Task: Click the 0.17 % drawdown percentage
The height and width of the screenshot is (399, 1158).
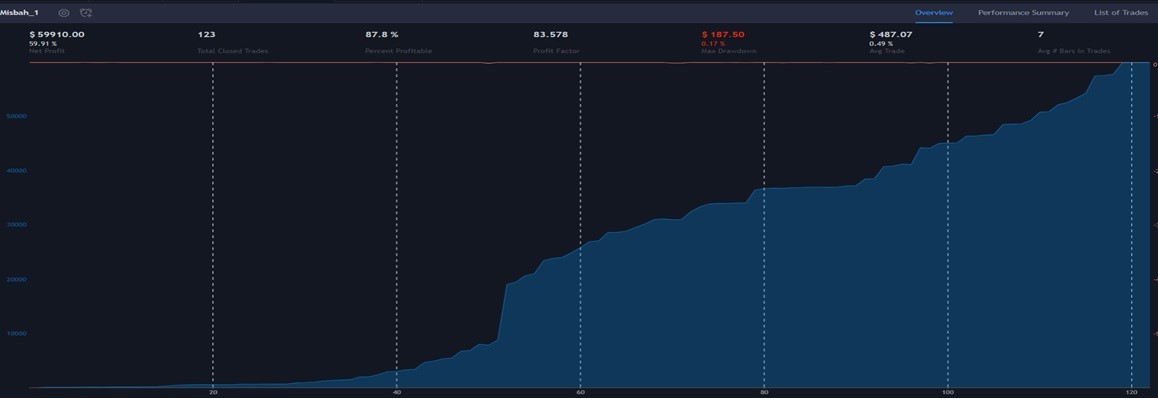Action: point(713,44)
